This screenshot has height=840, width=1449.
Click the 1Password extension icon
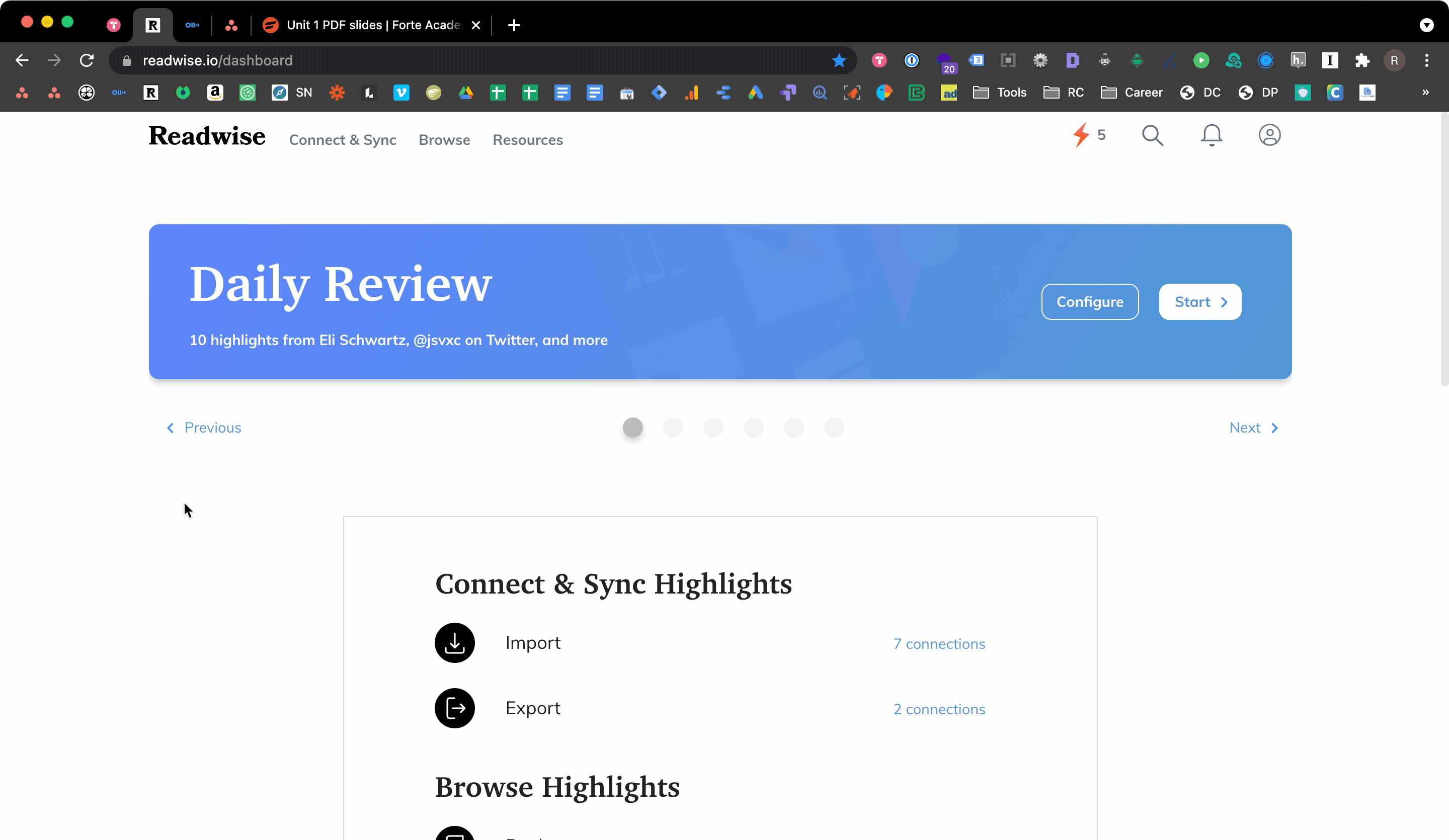pyautogui.click(x=911, y=60)
